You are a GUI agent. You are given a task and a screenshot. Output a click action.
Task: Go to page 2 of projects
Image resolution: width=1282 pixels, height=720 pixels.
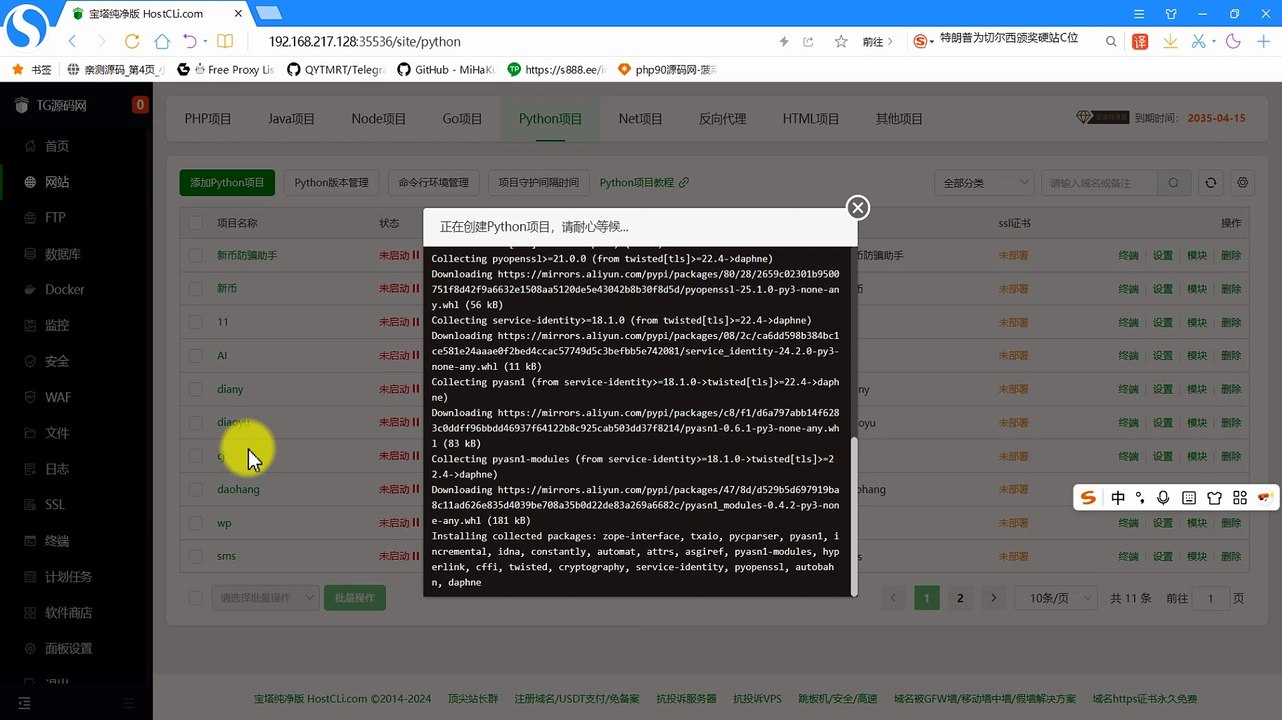960,598
